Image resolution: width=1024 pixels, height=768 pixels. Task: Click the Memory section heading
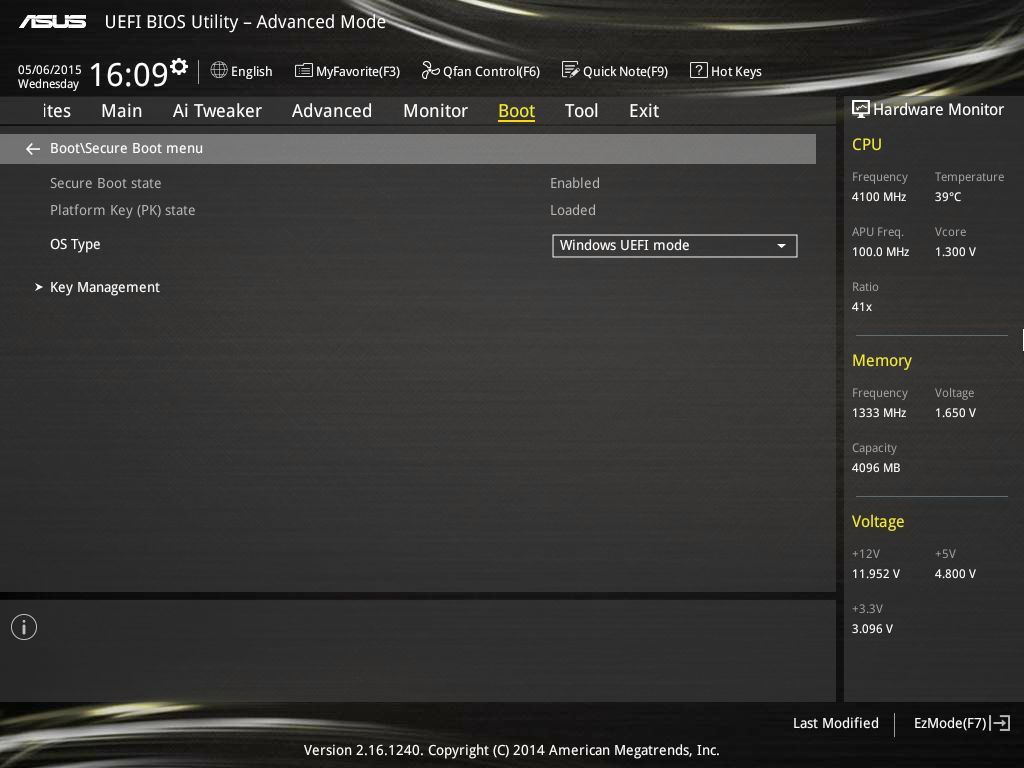pyautogui.click(x=882, y=360)
